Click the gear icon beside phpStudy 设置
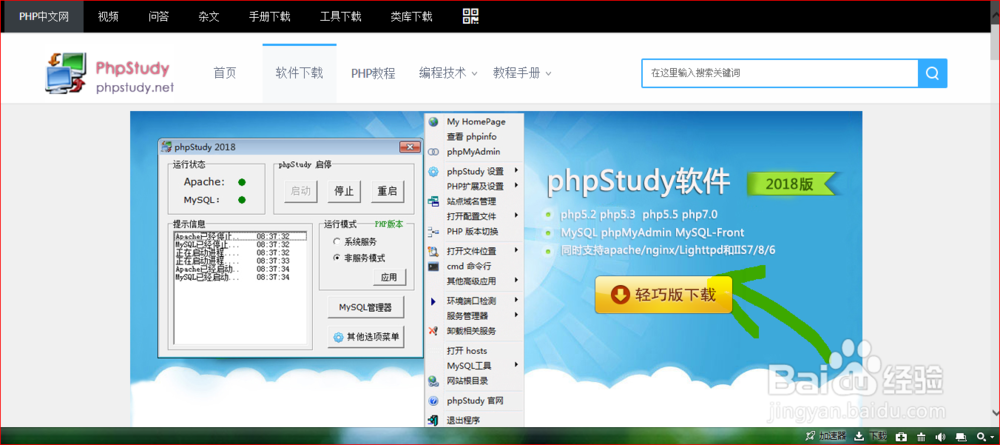1000x445 pixels. (x=434, y=171)
